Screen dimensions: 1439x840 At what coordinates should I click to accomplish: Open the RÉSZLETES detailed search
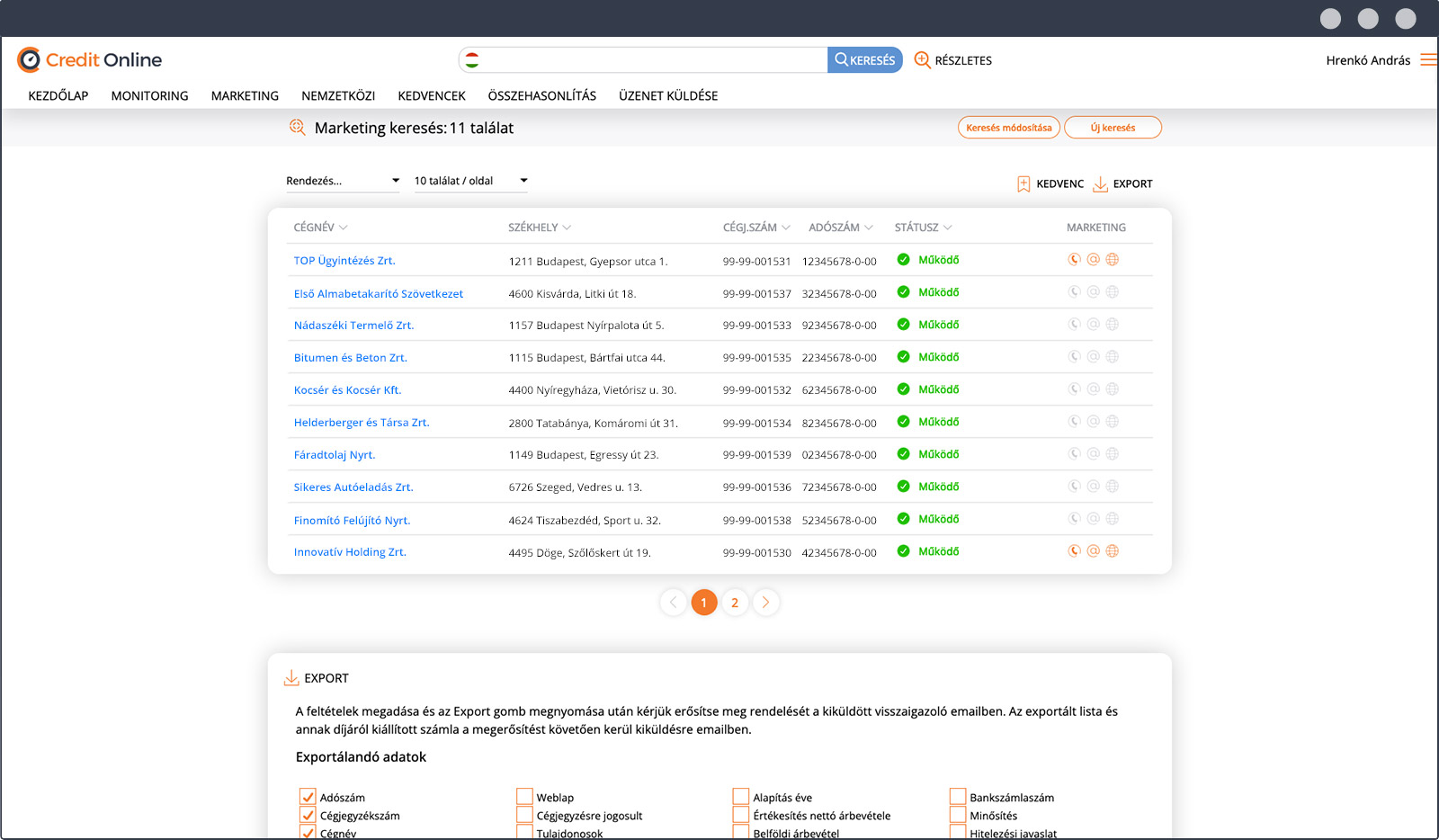click(953, 60)
